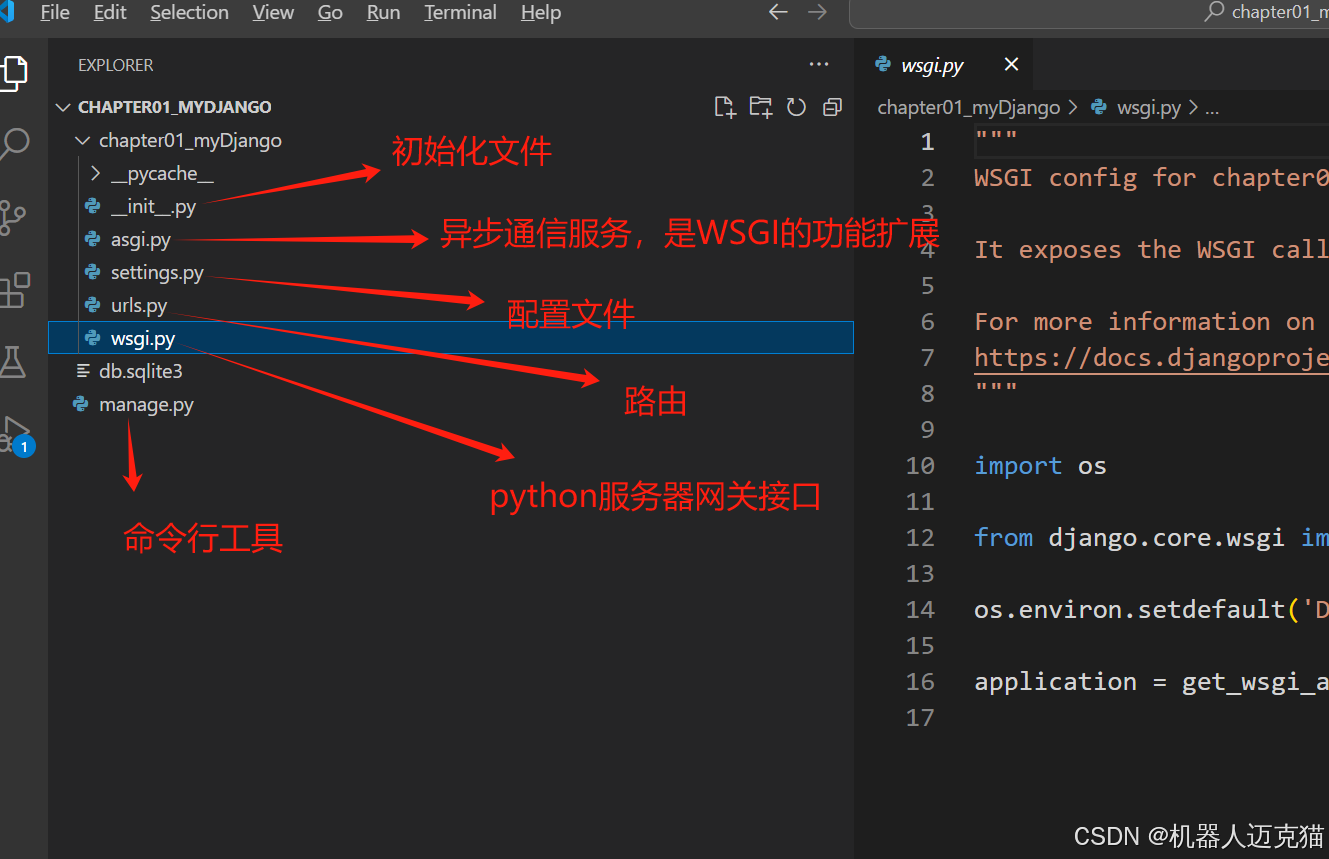The width and height of the screenshot is (1329, 859).
Task: Click the New Folder icon in Explorer
Action: point(761,107)
